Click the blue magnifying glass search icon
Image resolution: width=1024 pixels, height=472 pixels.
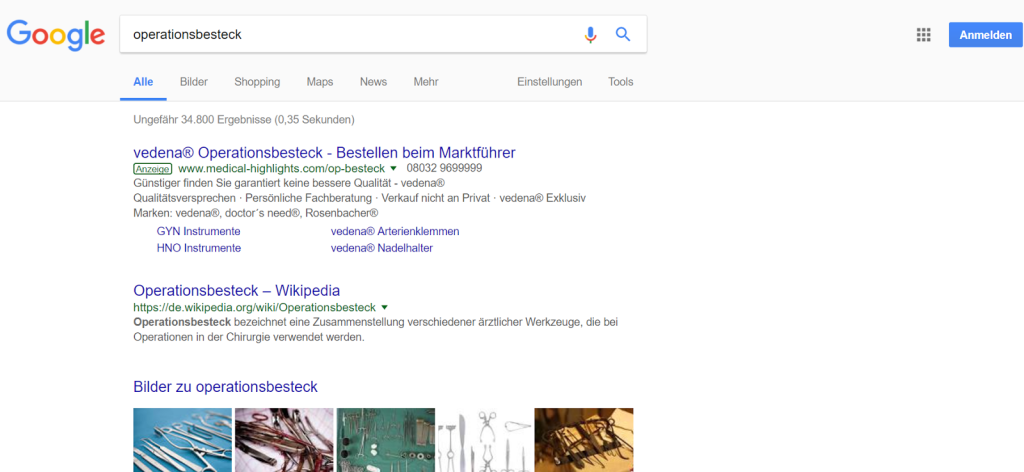(x=623, y=35)
